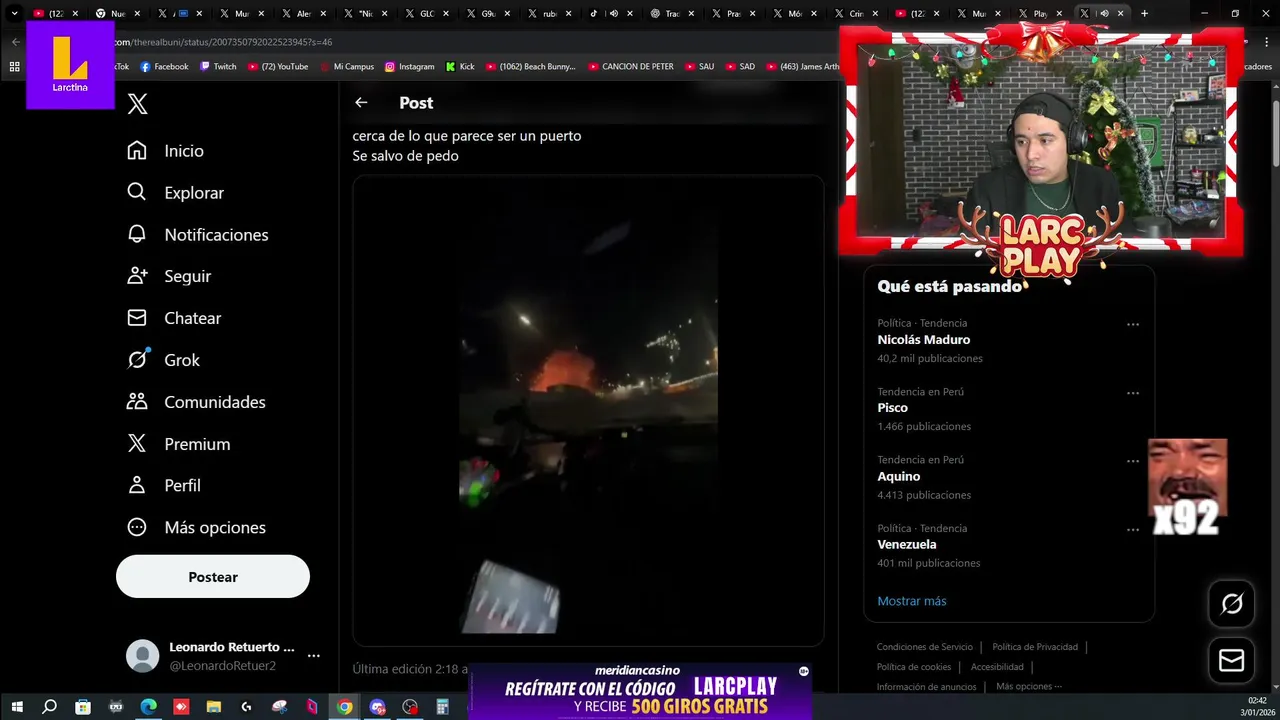Open the (72) YouTube bookmark
The width and height of the screenshot is (1280, 720).
278,67
